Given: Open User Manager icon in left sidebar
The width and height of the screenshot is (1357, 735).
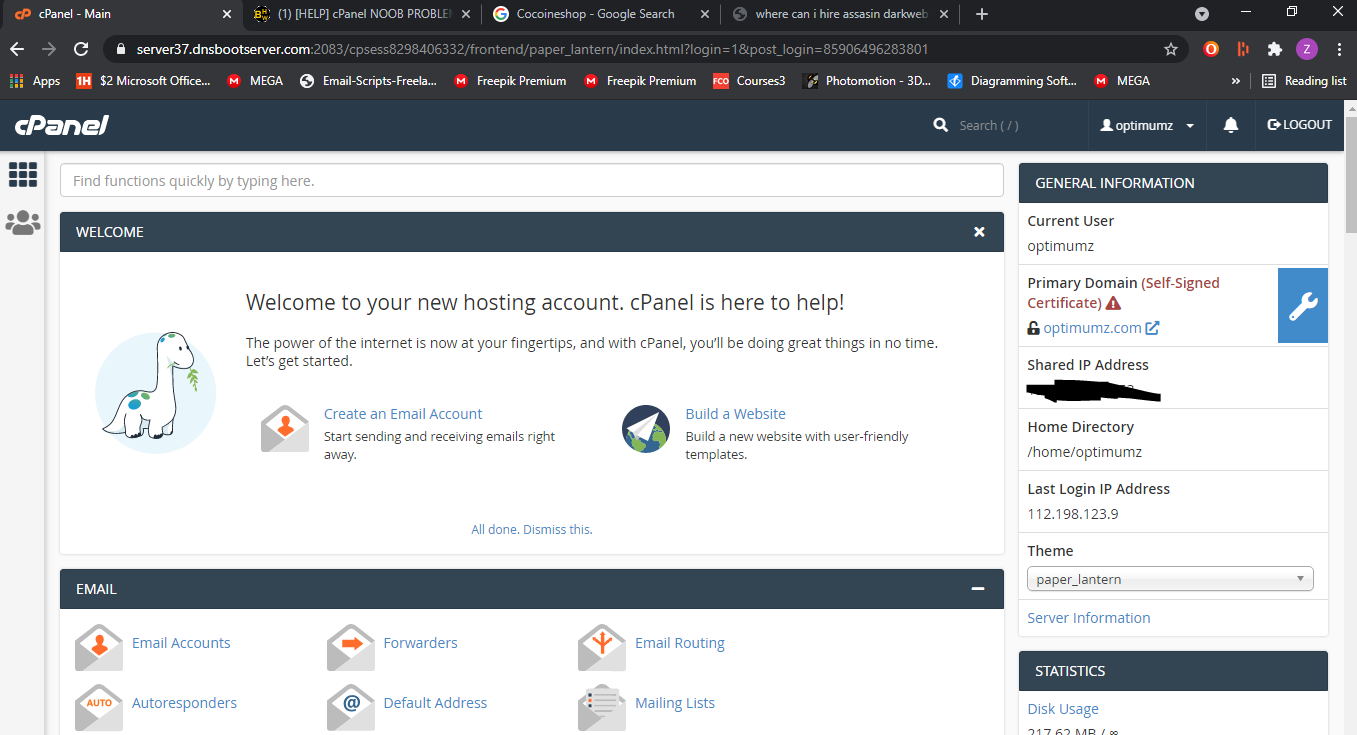Looking at the screenshot, I should point(23,223).
